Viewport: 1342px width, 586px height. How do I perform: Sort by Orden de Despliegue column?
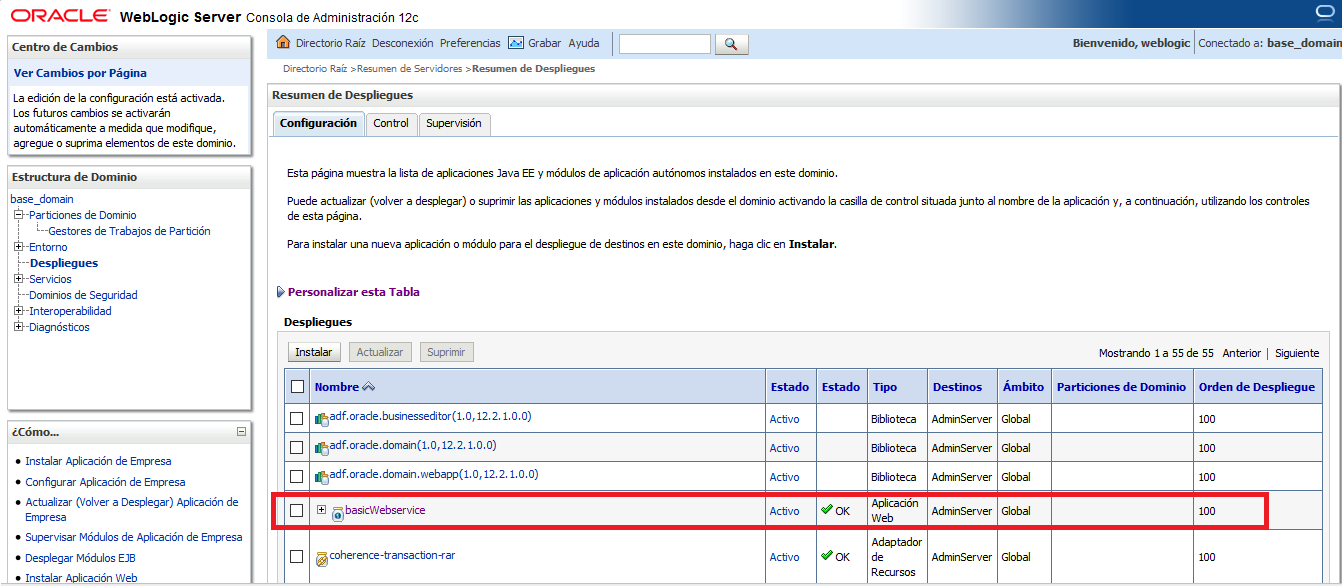1256,387
